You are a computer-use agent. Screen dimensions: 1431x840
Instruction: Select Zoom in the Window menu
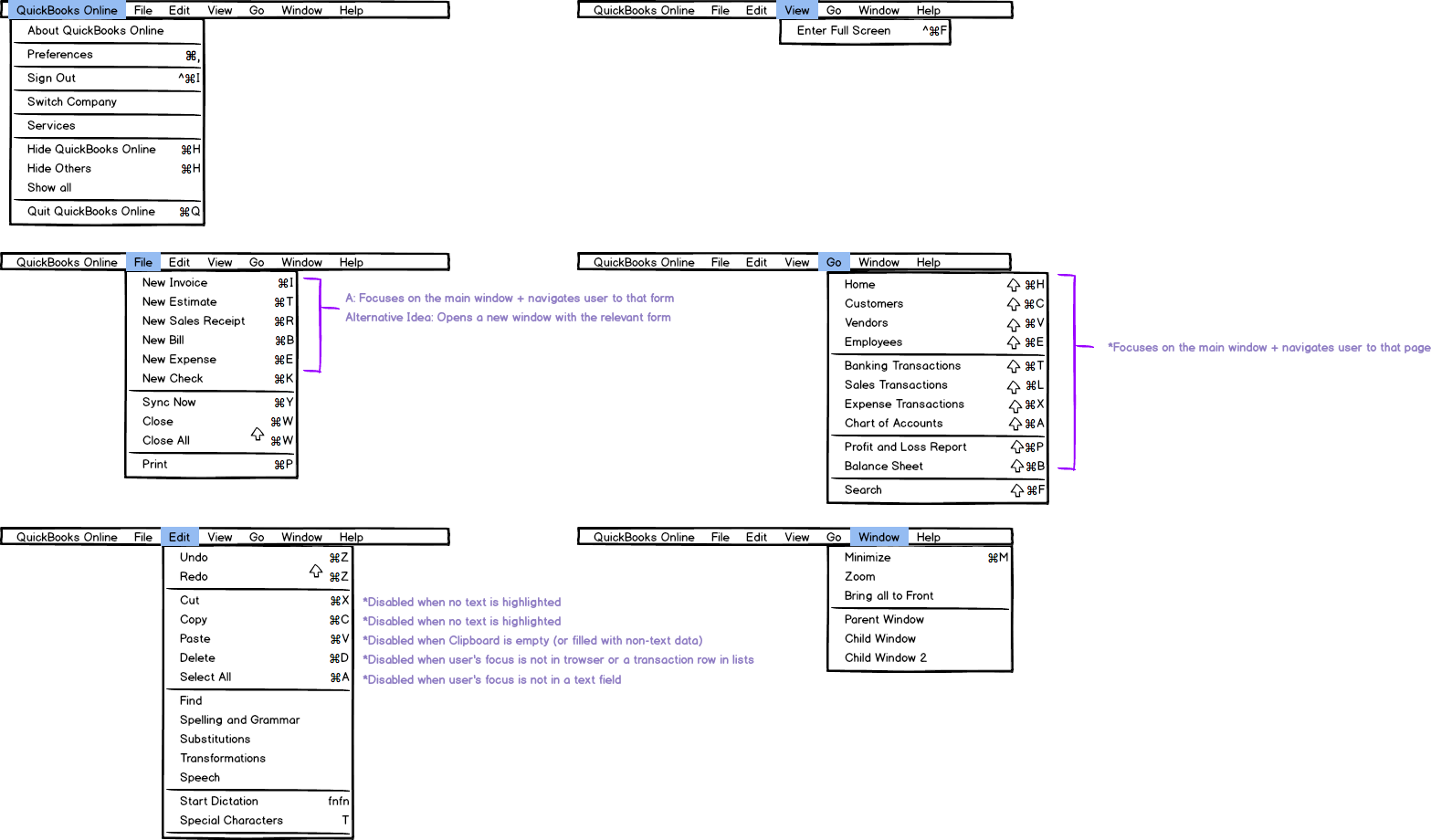[x=920, y=576]
